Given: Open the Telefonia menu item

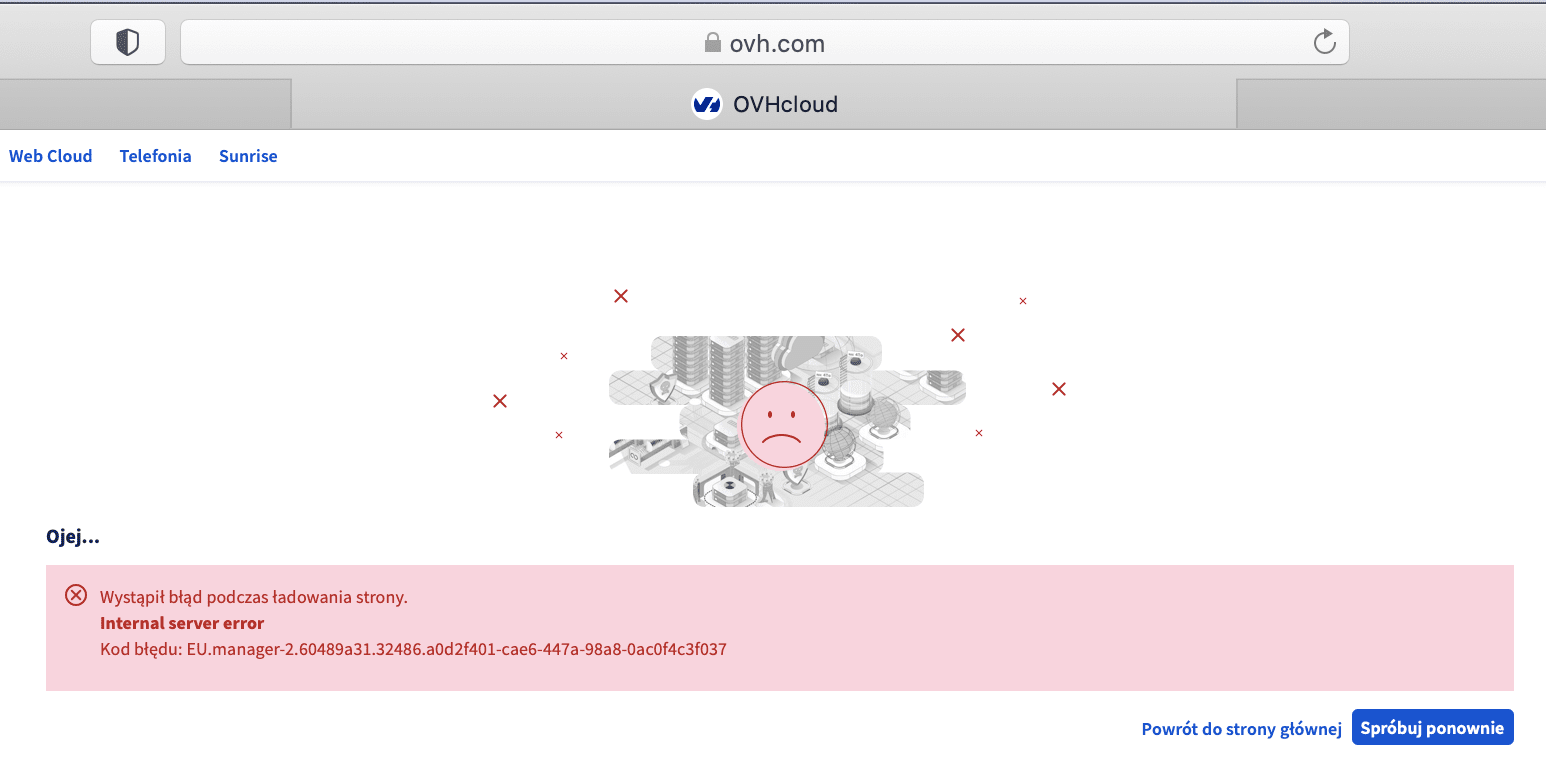Looking at the screenshot, I should point(155,156).
